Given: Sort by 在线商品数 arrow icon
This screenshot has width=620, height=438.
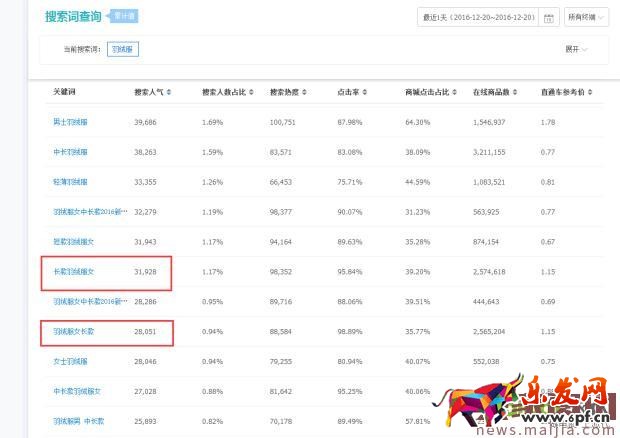Looking at the screenshot, I should [513, 92].
